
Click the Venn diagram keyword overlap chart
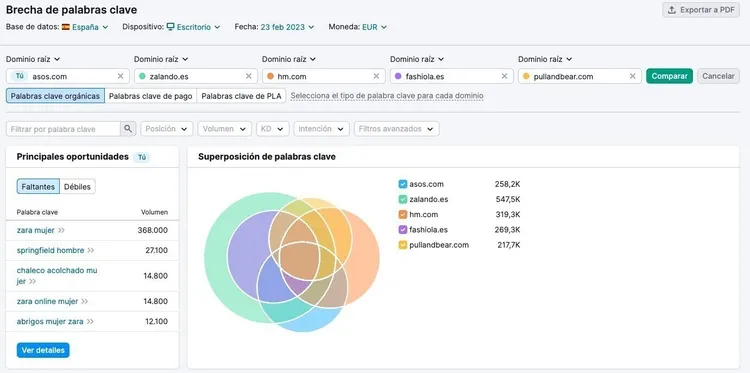point(292,262)
